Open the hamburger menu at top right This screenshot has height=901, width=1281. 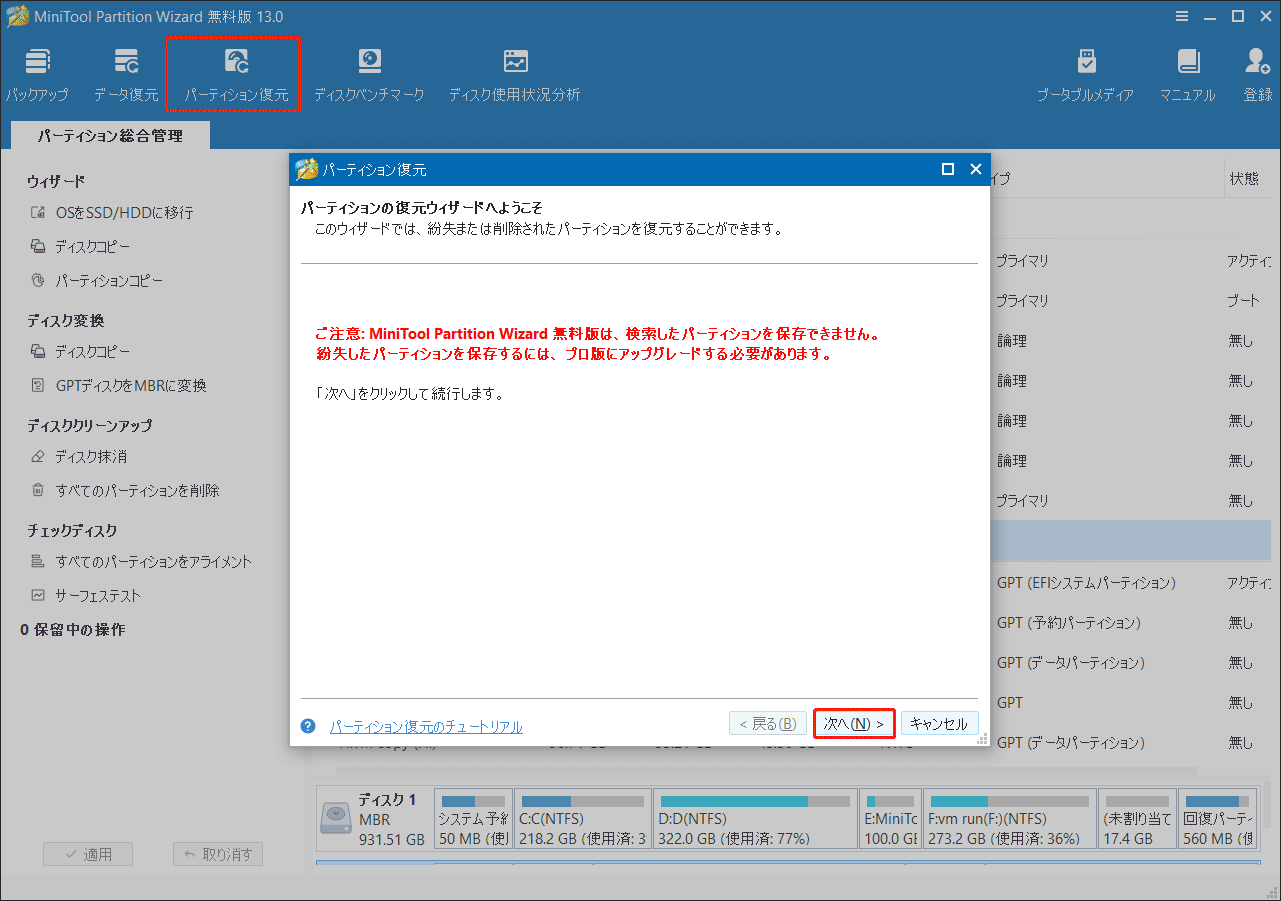1181,16
